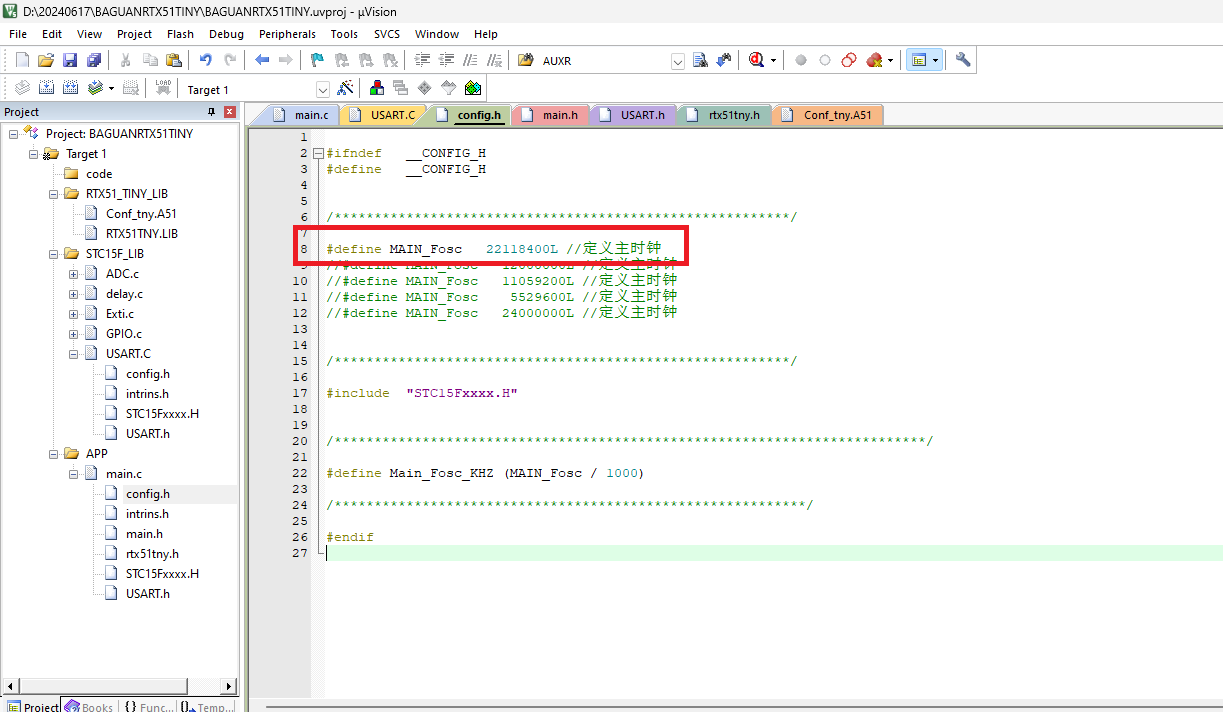Click the Paste clipboard icon
This screenshot has width=1223, height=712.
tap(174, 60)
